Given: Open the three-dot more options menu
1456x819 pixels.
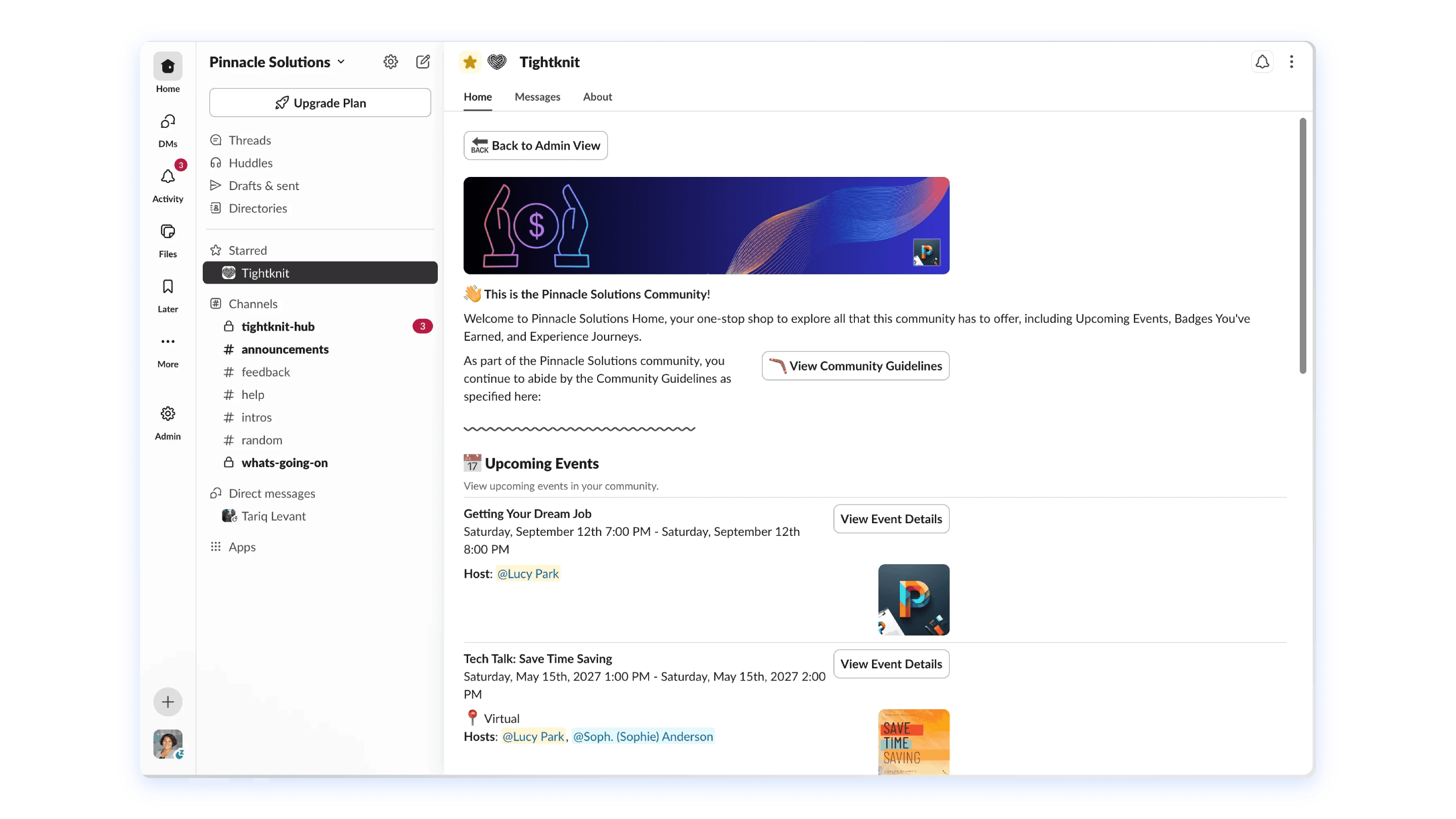Looking at the screenshot, I should click(x=1292, y=62).
